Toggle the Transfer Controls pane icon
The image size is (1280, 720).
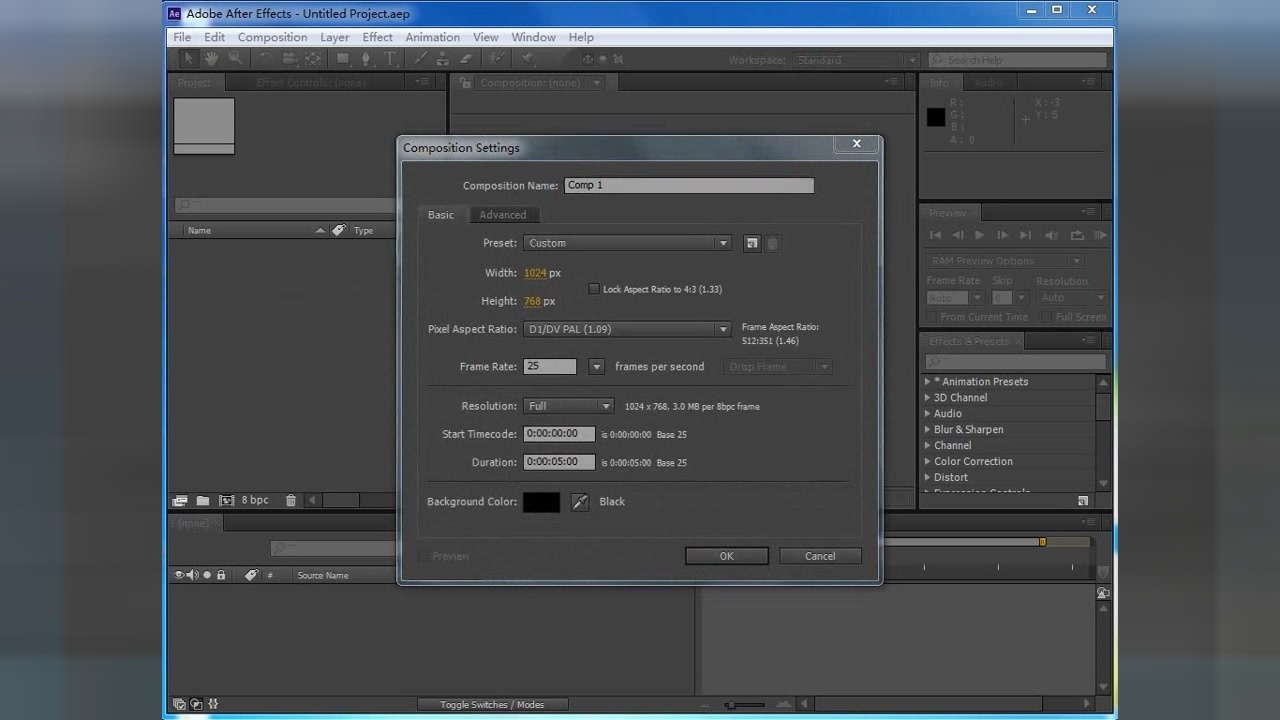pos(196,704)
